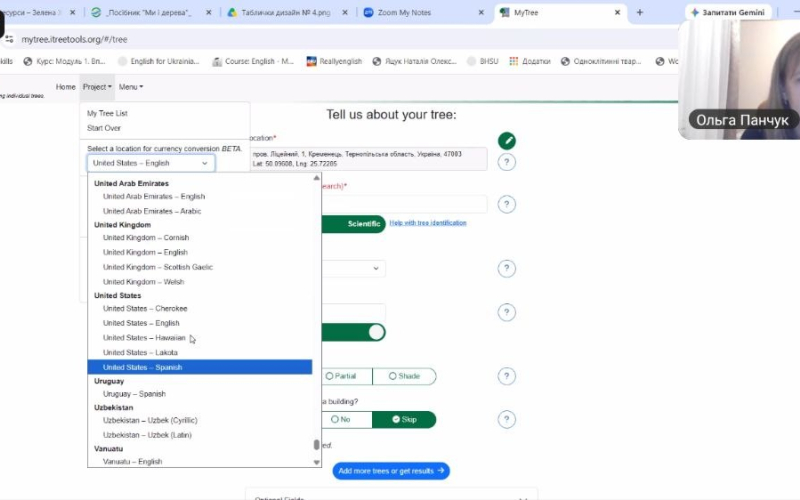The width and height of the screenshot is (800, 500).
Task: Open the English for Ukrainia... bookmark
Action: [159, 61]
